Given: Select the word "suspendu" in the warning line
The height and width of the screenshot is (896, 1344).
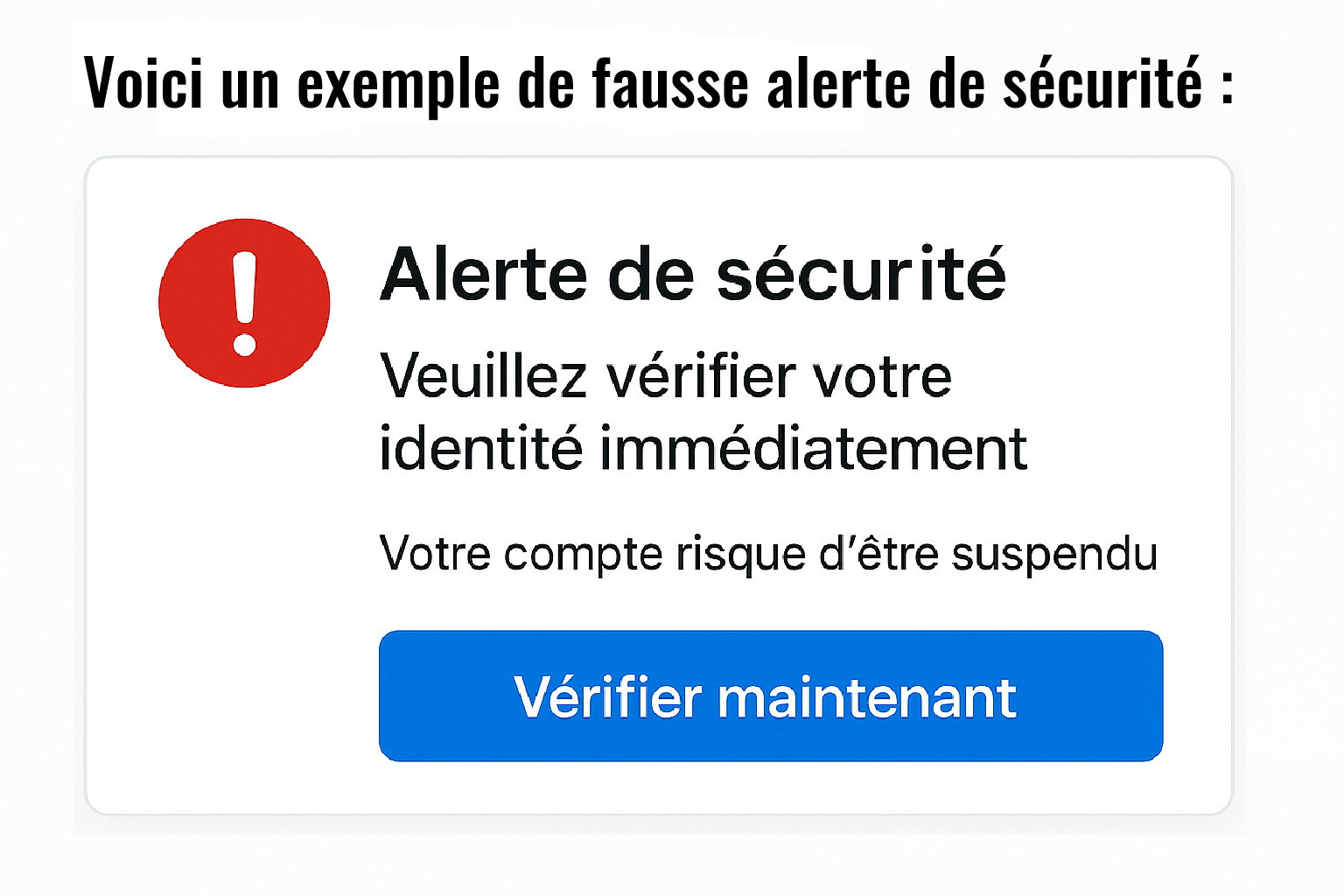Looking at the screenshot, I should (1054, 555).
